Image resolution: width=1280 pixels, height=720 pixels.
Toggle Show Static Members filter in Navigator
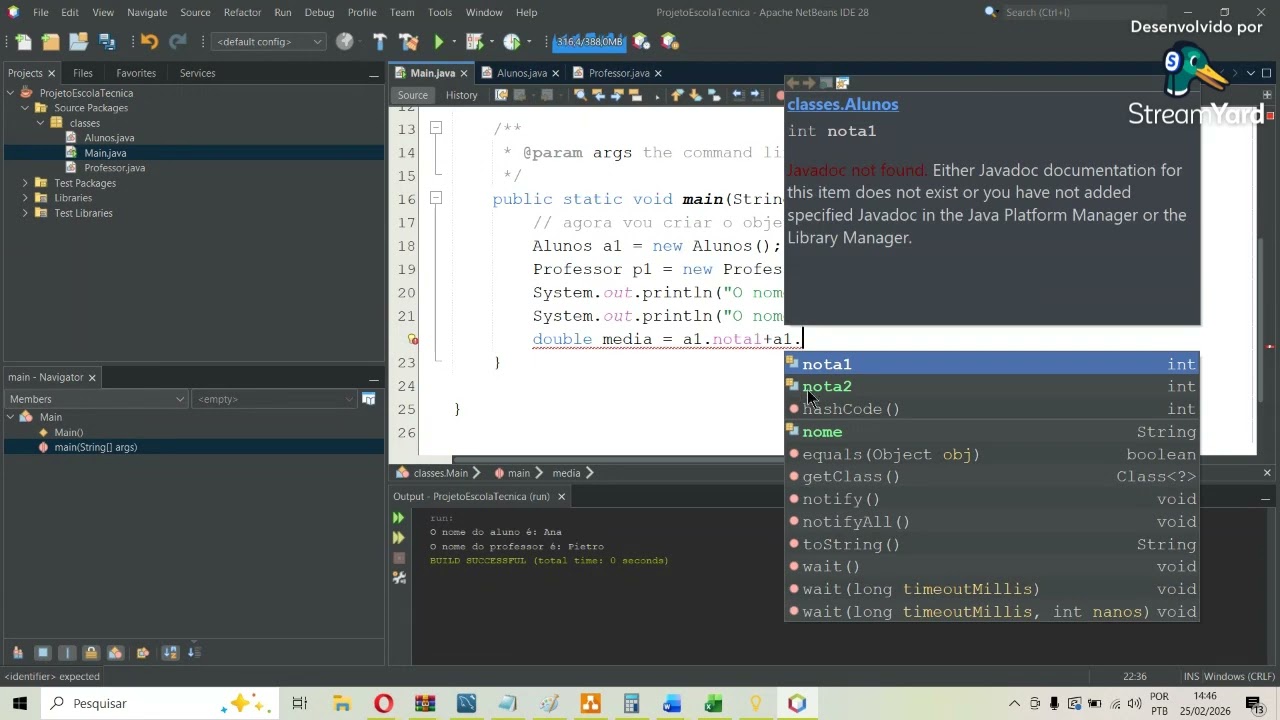(67, 653)
